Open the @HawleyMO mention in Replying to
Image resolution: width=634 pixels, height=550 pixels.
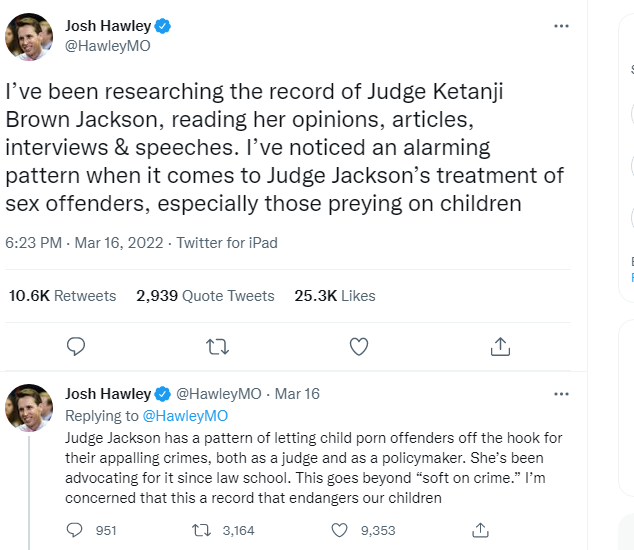pos(185,415)
